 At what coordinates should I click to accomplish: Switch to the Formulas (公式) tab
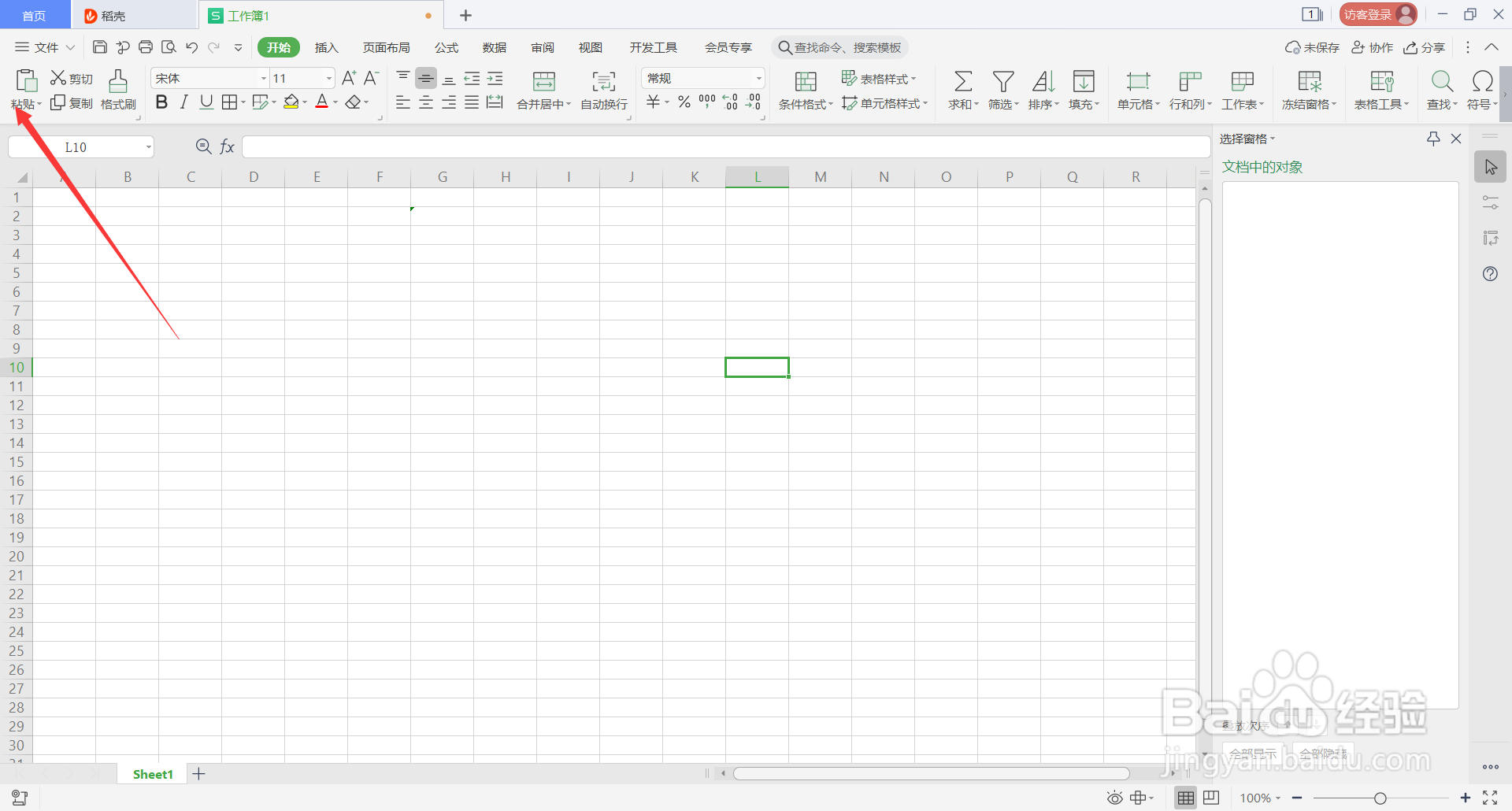pos(447,47)
